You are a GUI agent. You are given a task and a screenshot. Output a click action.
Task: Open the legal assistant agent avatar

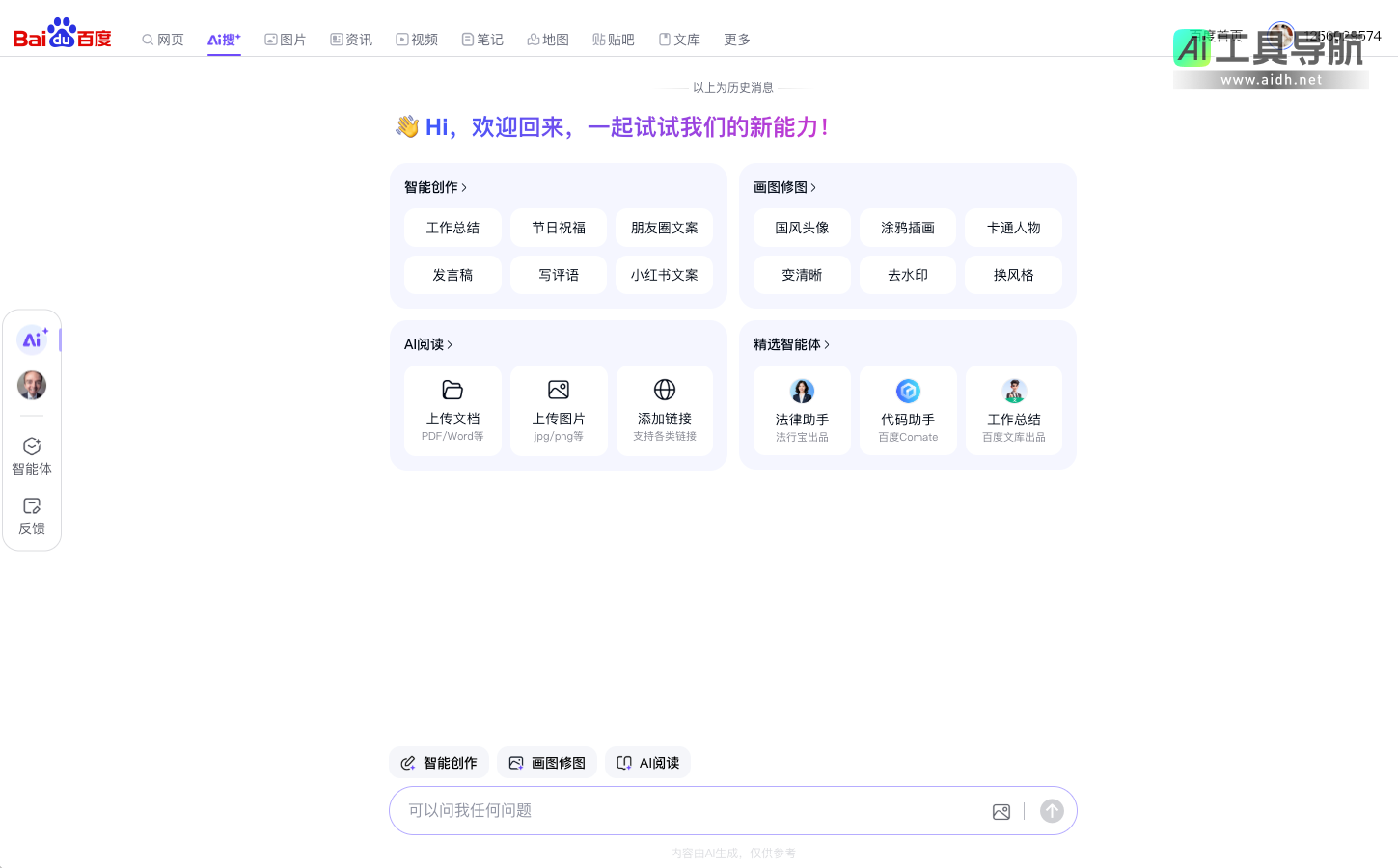802,391
